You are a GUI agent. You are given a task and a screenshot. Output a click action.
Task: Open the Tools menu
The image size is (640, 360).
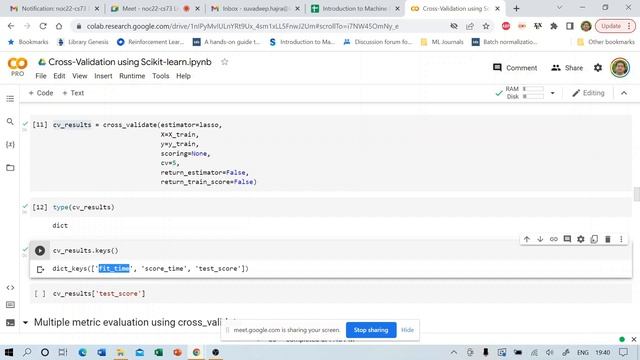[x=161, y=76]
